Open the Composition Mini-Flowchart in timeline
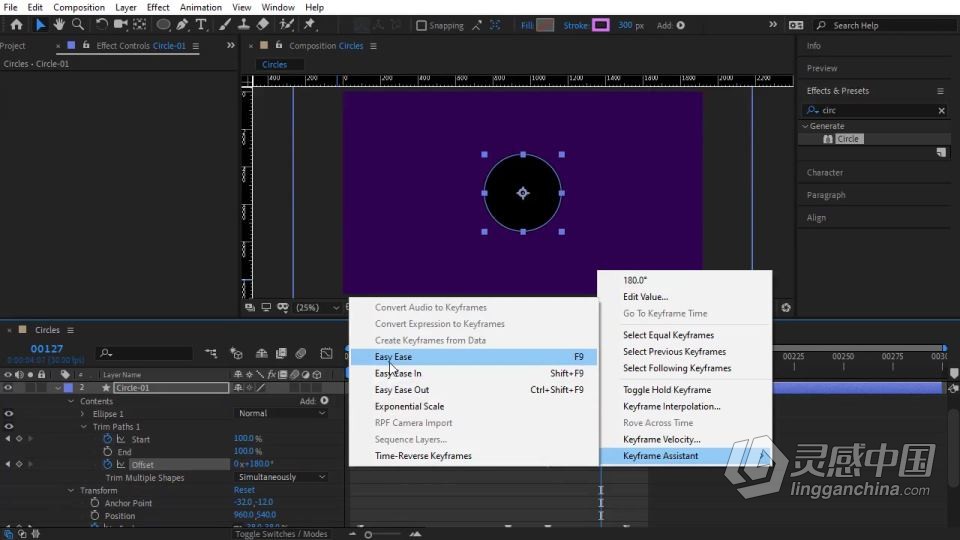960x540 pixels. pyautogui.click(x=211, y=353)
